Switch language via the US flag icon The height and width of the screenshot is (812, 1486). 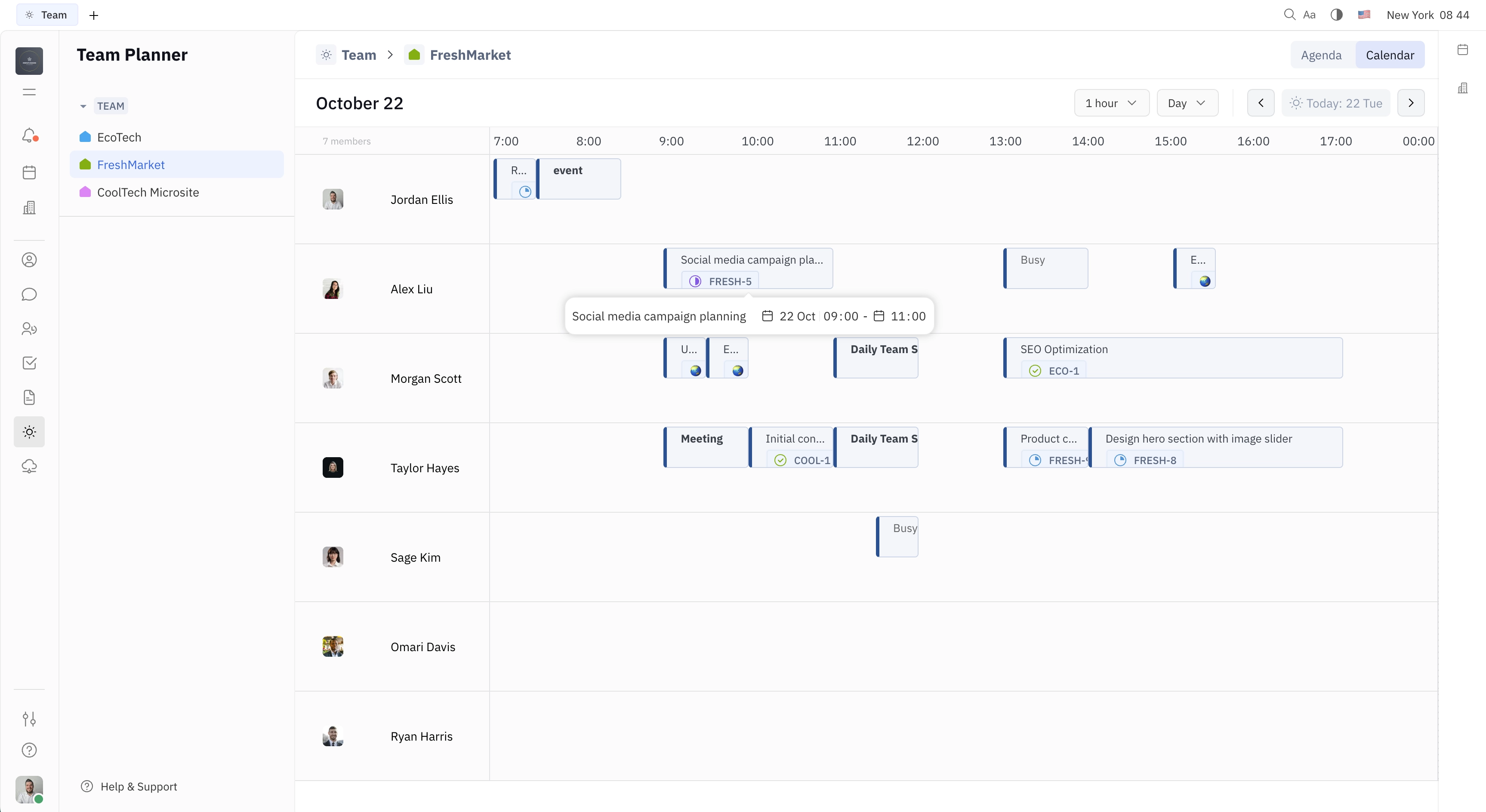click(x=1365, y=15)
